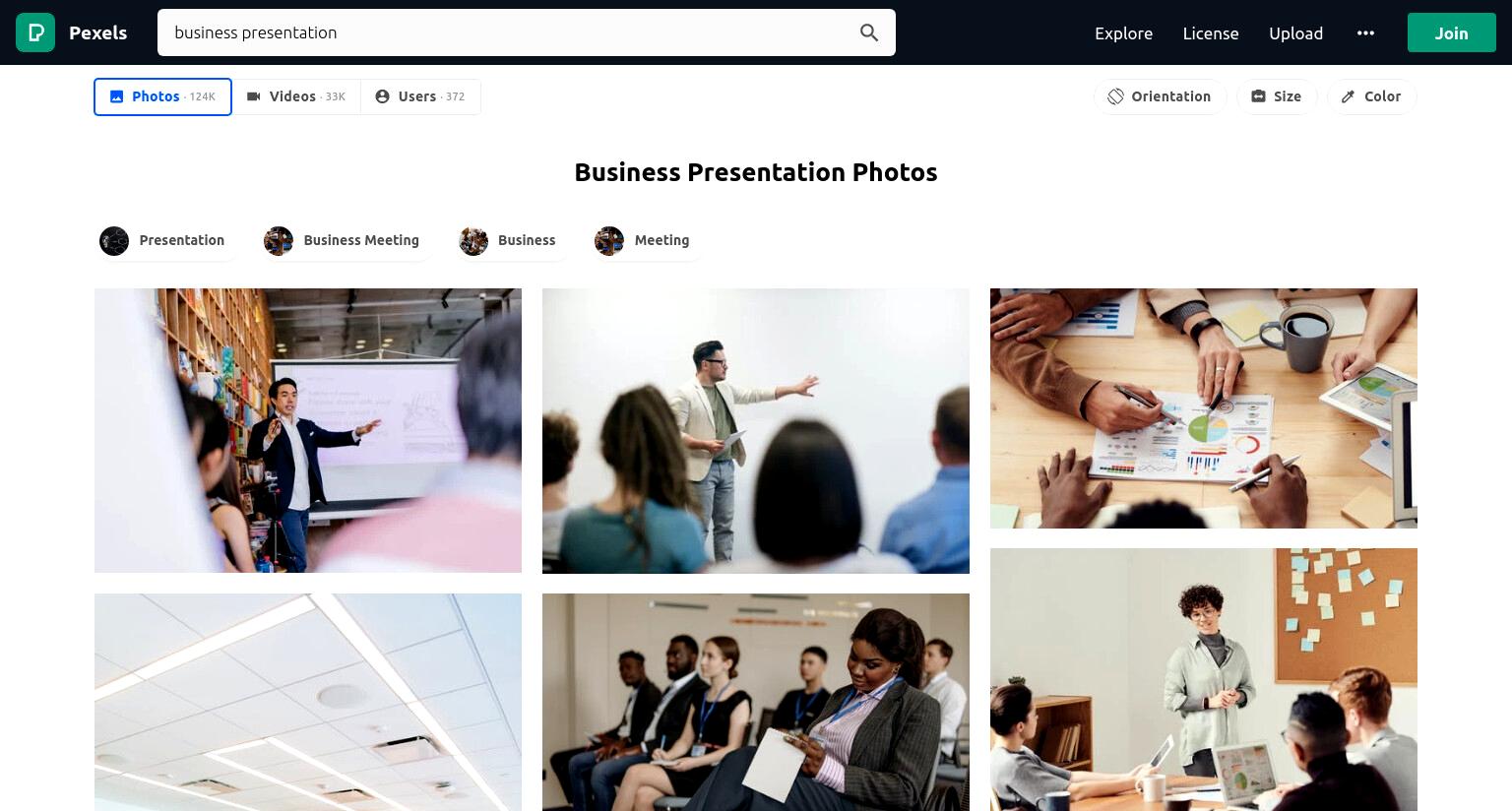This screenshot has height=811, width=1512.
Task: Click the magnifying glass search icon
Action: pos(869,32)
